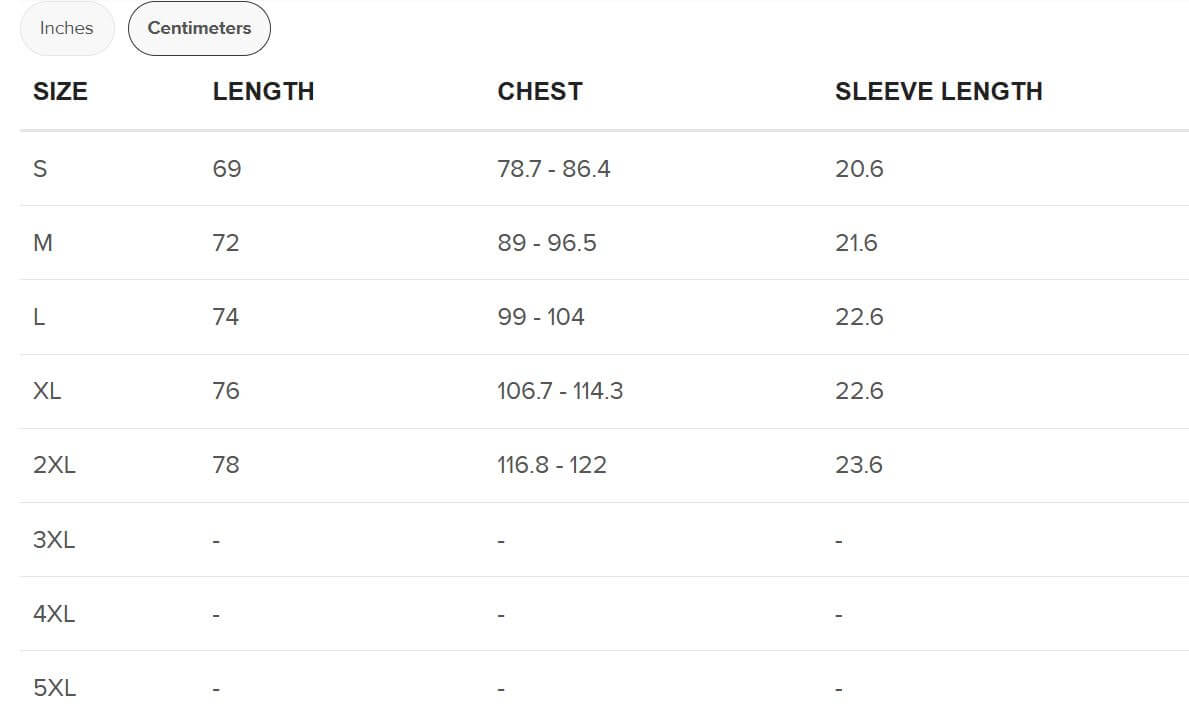This screenshot has height=725, width=1189.
Task: Click the 106.7 - 114.3 chest value
Action: 560,391
